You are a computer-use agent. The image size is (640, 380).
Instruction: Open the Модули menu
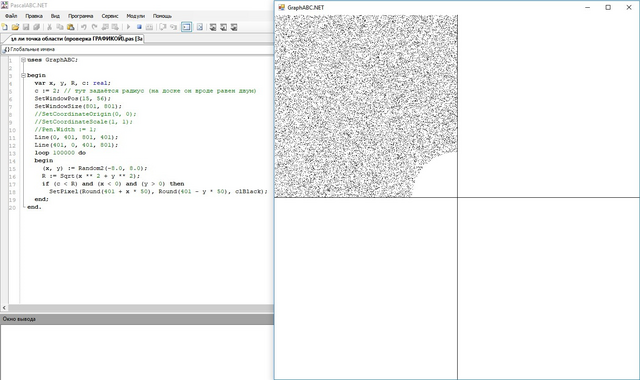[136, 16]
